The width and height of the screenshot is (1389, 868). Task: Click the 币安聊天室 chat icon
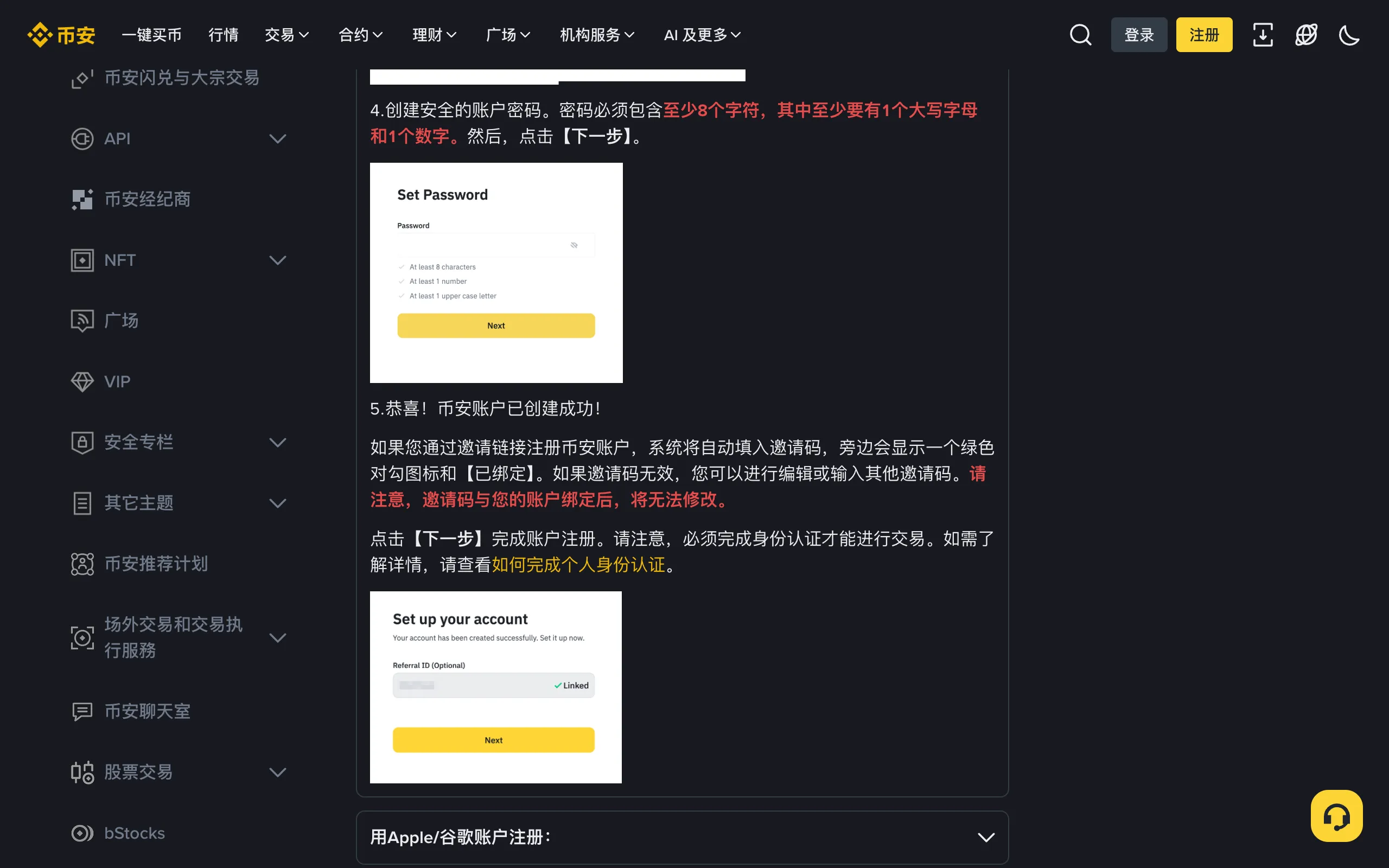[82, 711]
